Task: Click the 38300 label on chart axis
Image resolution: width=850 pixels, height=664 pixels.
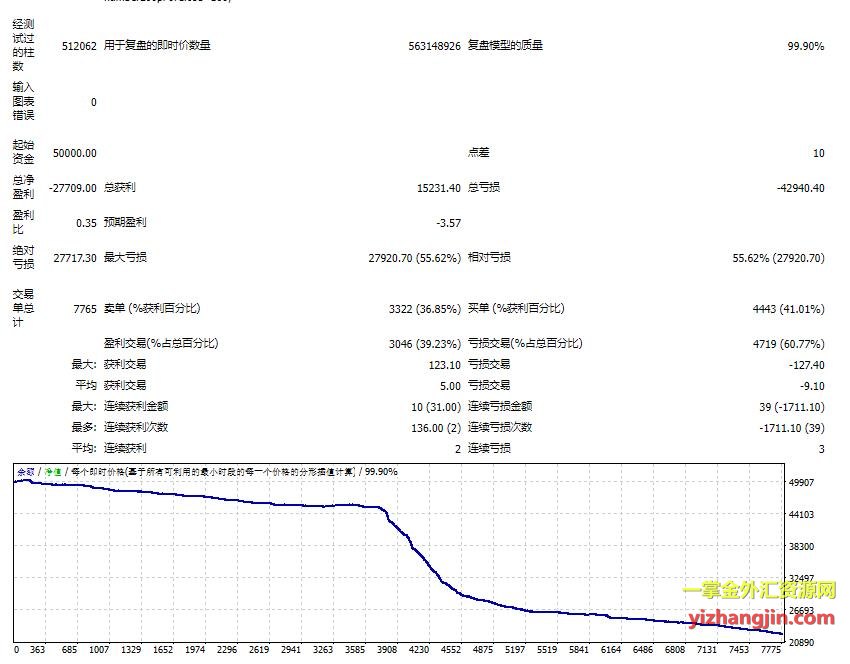Action: pos(801,546)
